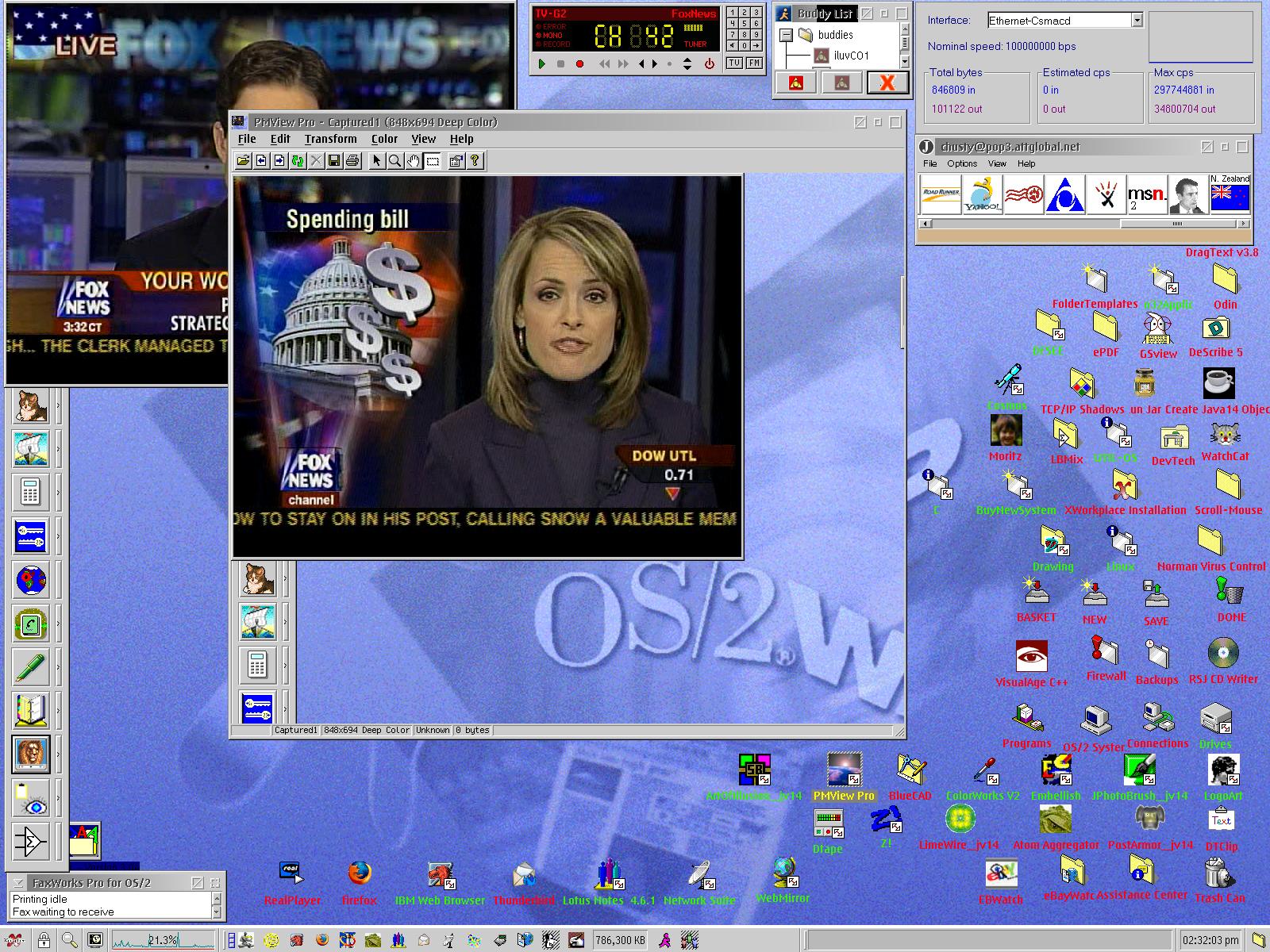Click the Road Runner account icon
Viewport: 1270px width, 952px height.
point(941,194)
